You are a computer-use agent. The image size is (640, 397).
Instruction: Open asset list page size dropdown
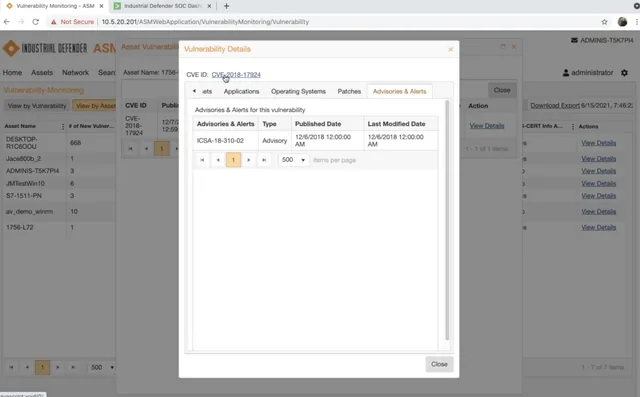(102, 367)
